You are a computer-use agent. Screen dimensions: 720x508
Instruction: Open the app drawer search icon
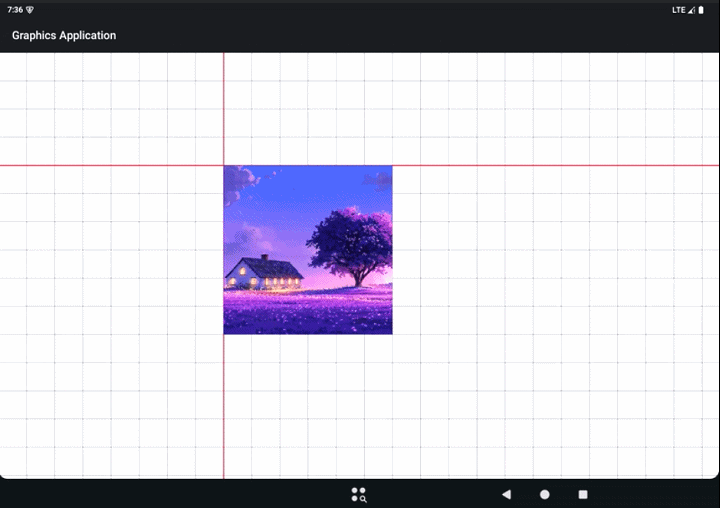pos(359,495)
